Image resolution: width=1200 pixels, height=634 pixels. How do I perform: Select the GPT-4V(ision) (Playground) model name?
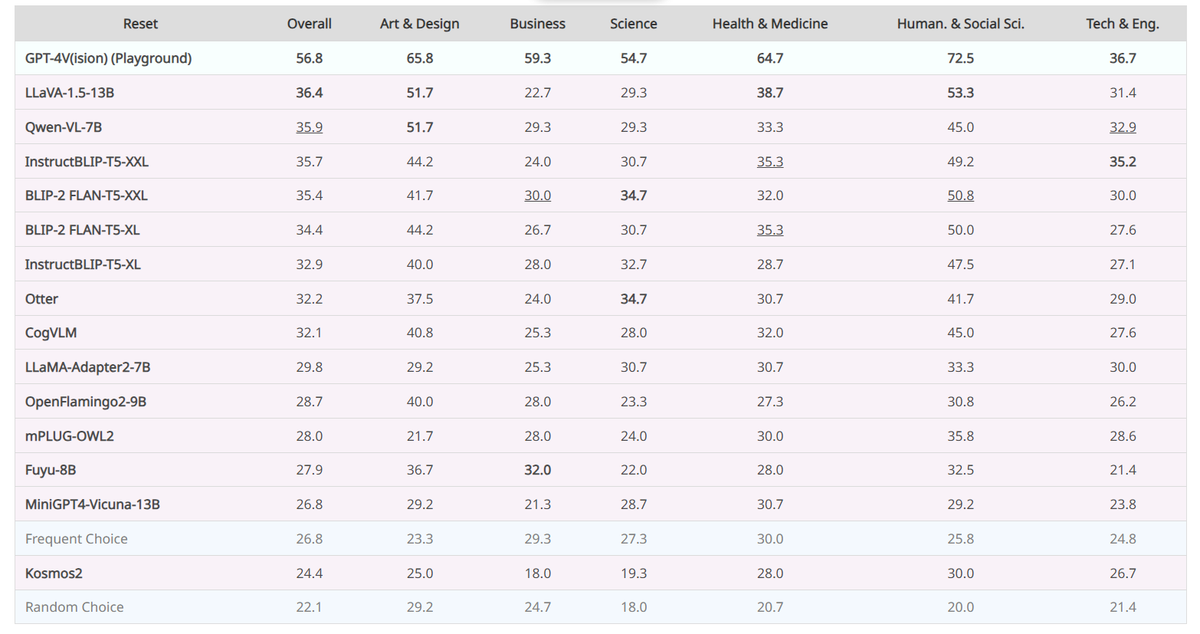click(x=108, y=59)
